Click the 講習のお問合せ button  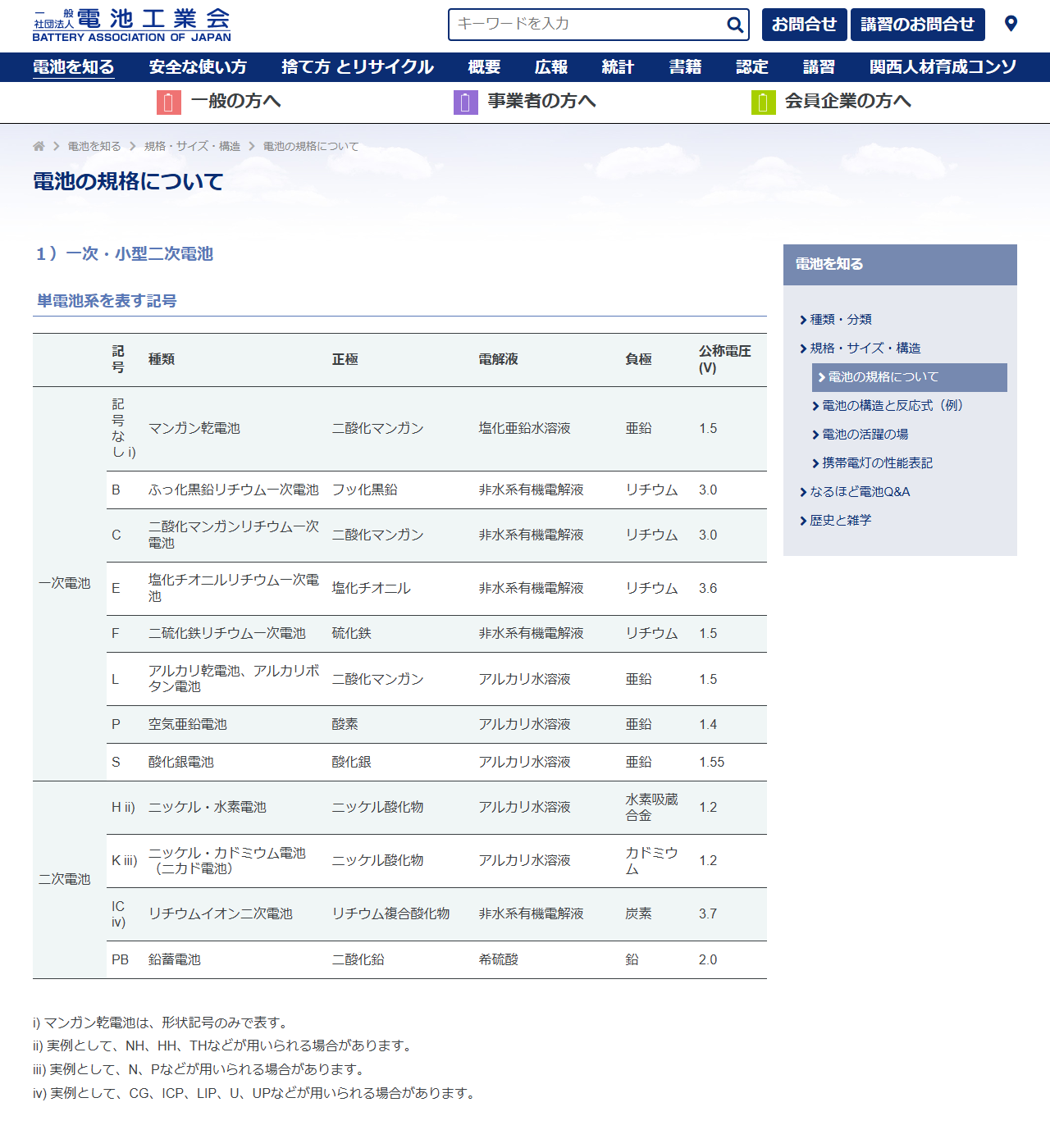click(x=918, y=25)
